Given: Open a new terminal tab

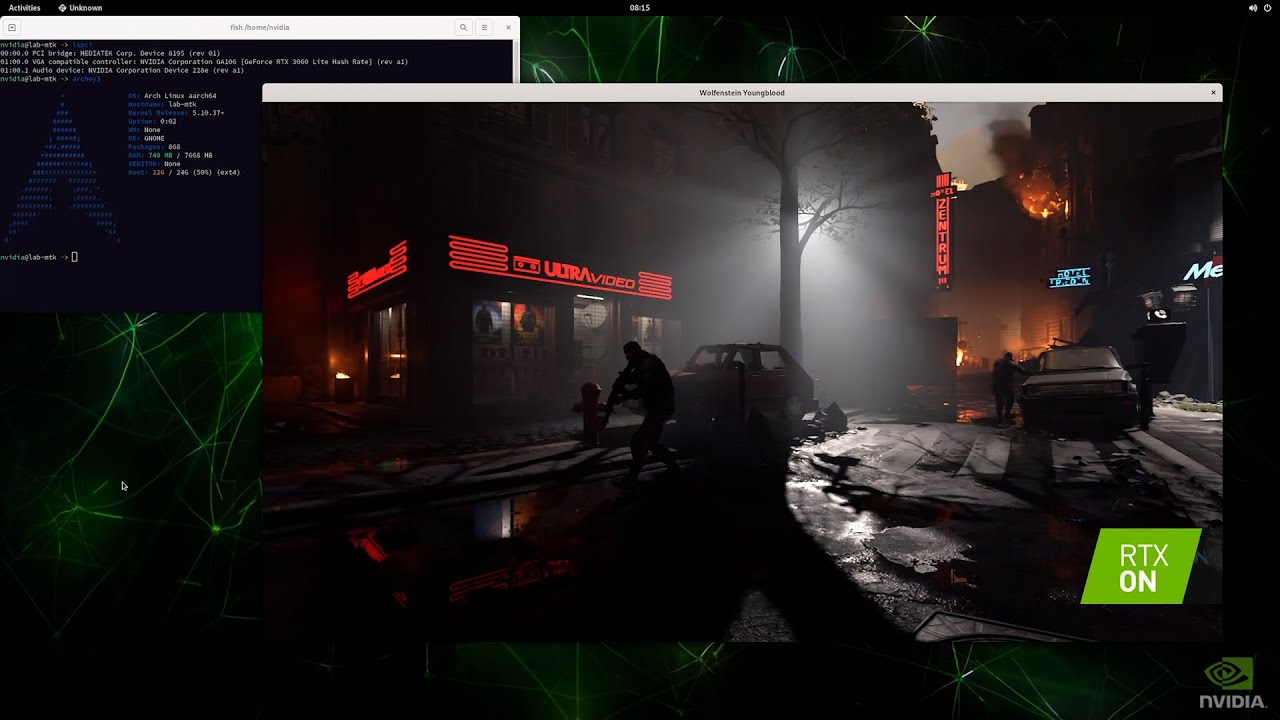Looking at the screenshot, I should tap(12, 28).
